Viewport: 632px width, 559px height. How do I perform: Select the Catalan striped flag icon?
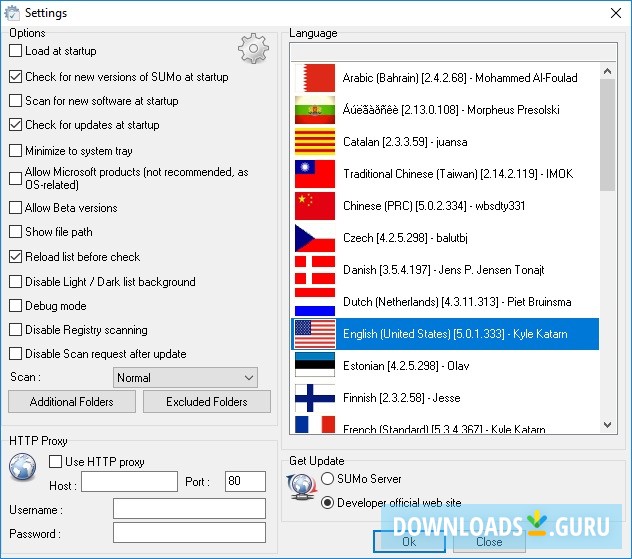(x=315, y=142)
